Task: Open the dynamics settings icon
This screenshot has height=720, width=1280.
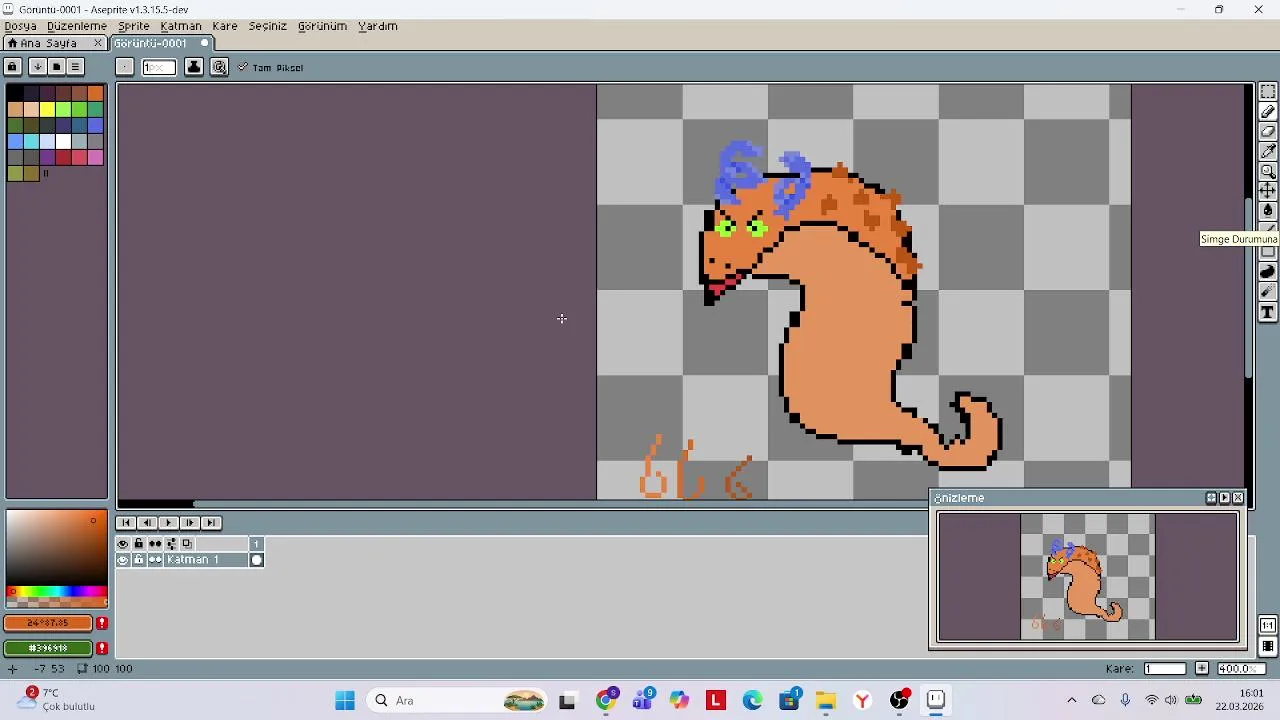Action: point(219,67)
